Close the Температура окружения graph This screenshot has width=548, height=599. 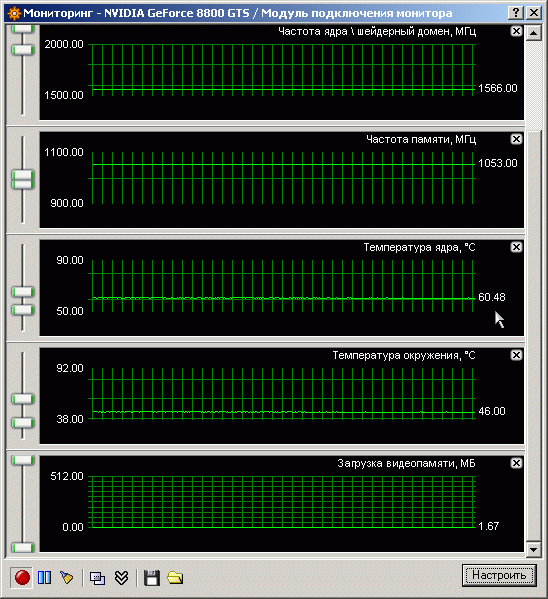click(x=516, y=355)
